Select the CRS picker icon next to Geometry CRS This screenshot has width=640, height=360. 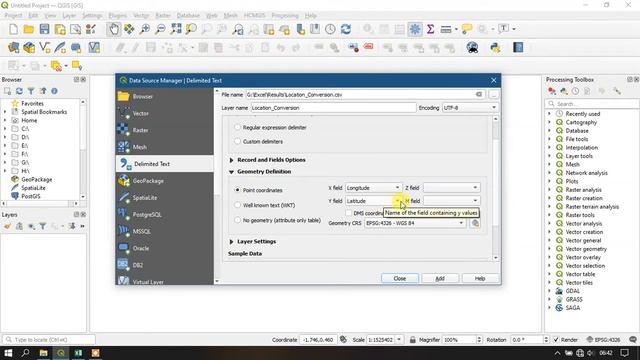coord(475,223)
